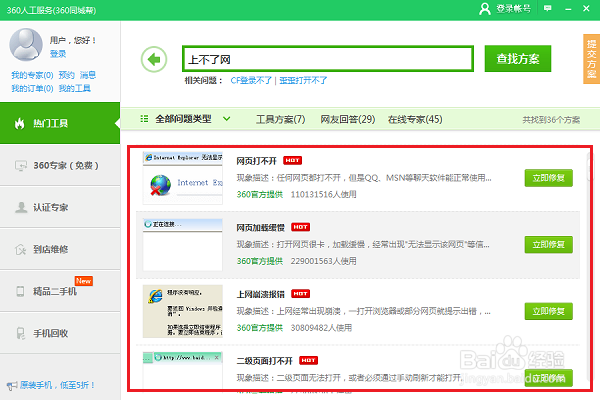Image resolution: width=600 pixels, height=400 pixels.
Task: Minimize the 360人工服务 window
Action: (x=568, y=8)
